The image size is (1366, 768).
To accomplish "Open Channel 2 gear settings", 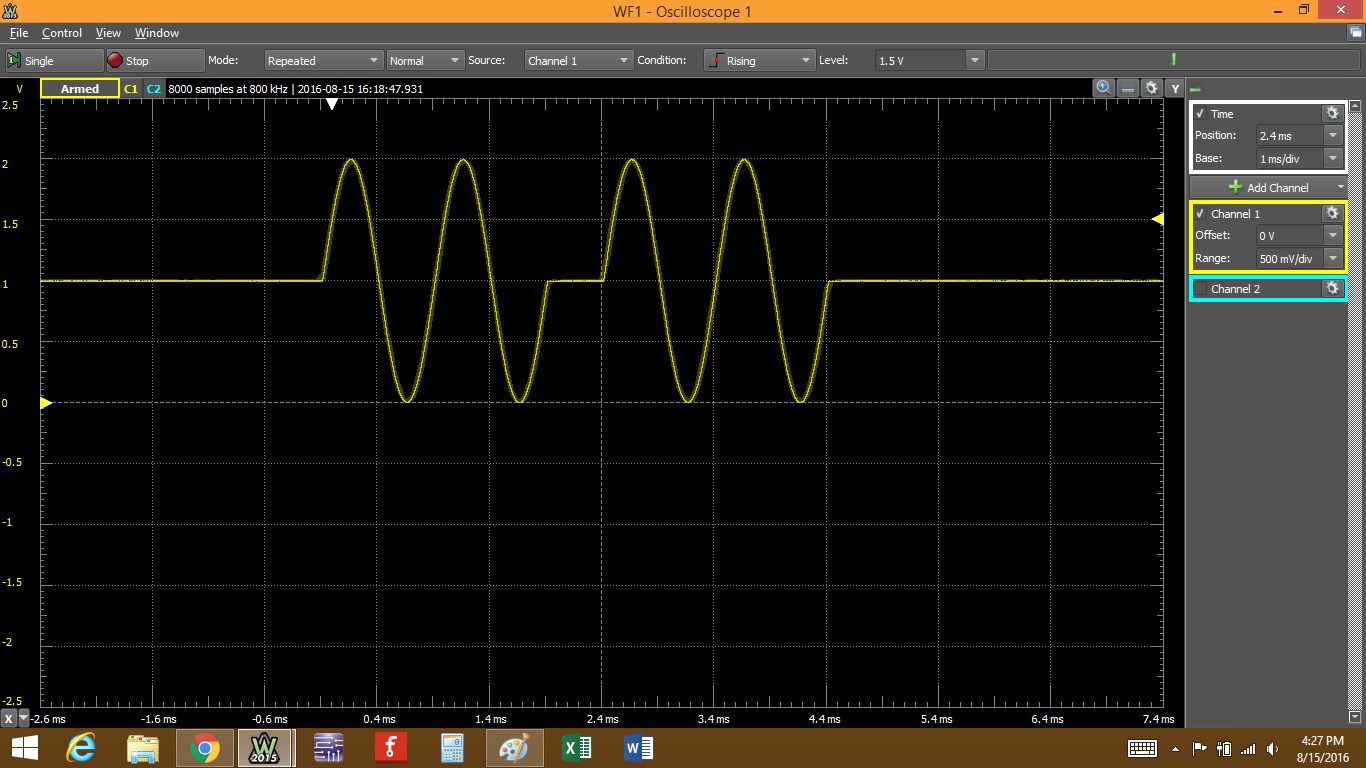I will [1332, 288].
